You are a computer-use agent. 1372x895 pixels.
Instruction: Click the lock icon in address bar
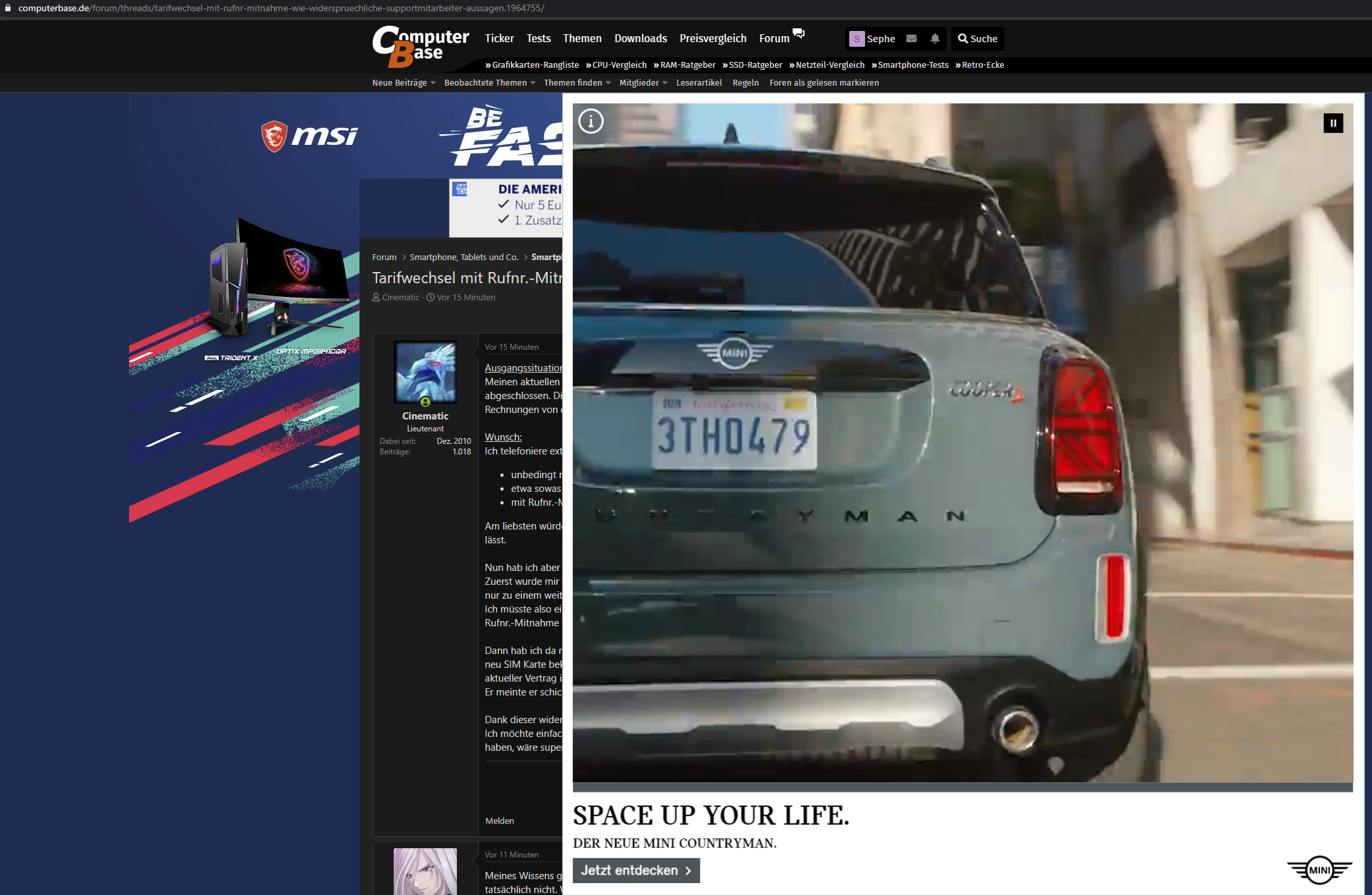8,8
